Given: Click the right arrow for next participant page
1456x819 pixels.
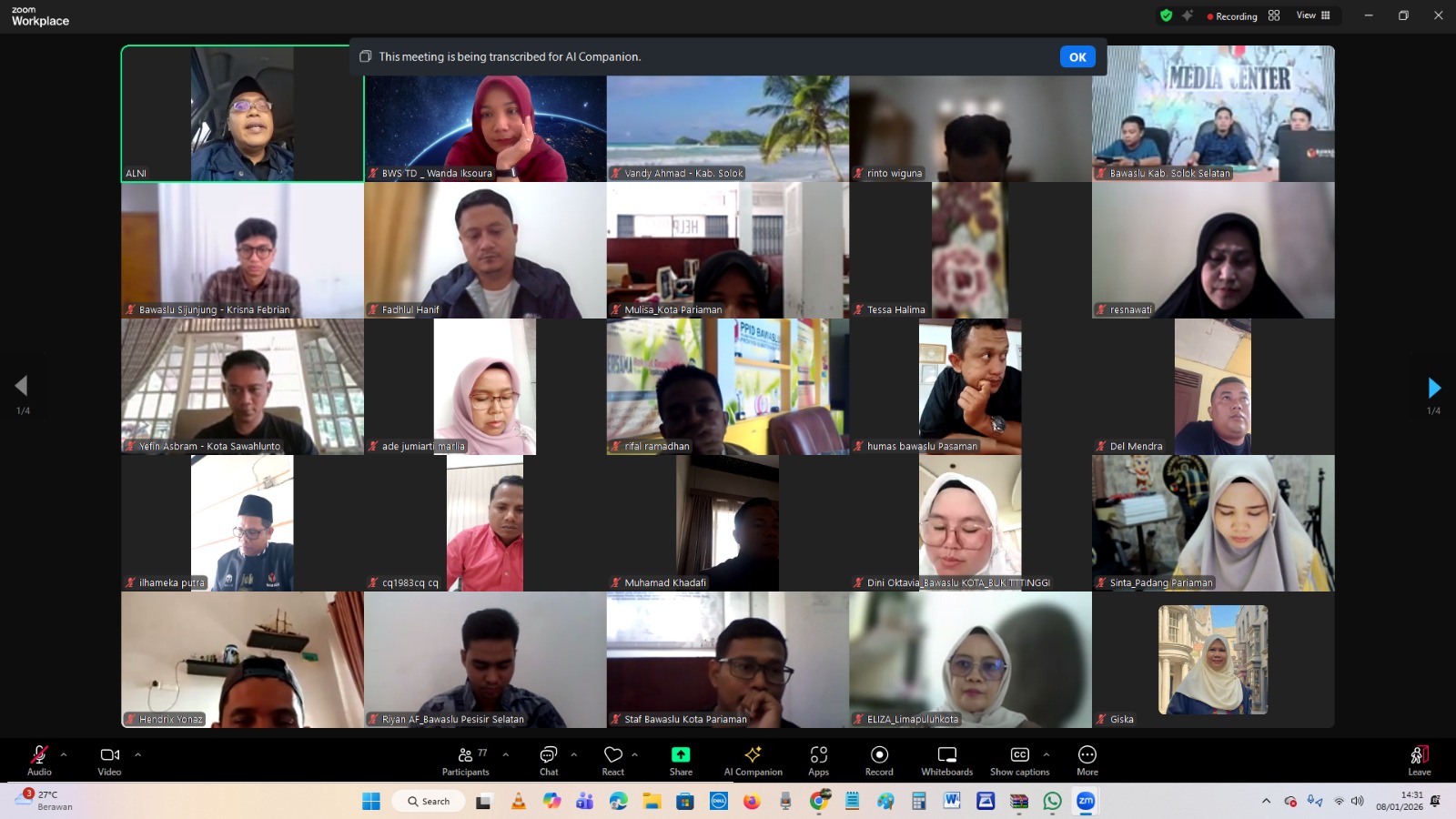Looking at the screenshot, I should [x=1435, y=388].
